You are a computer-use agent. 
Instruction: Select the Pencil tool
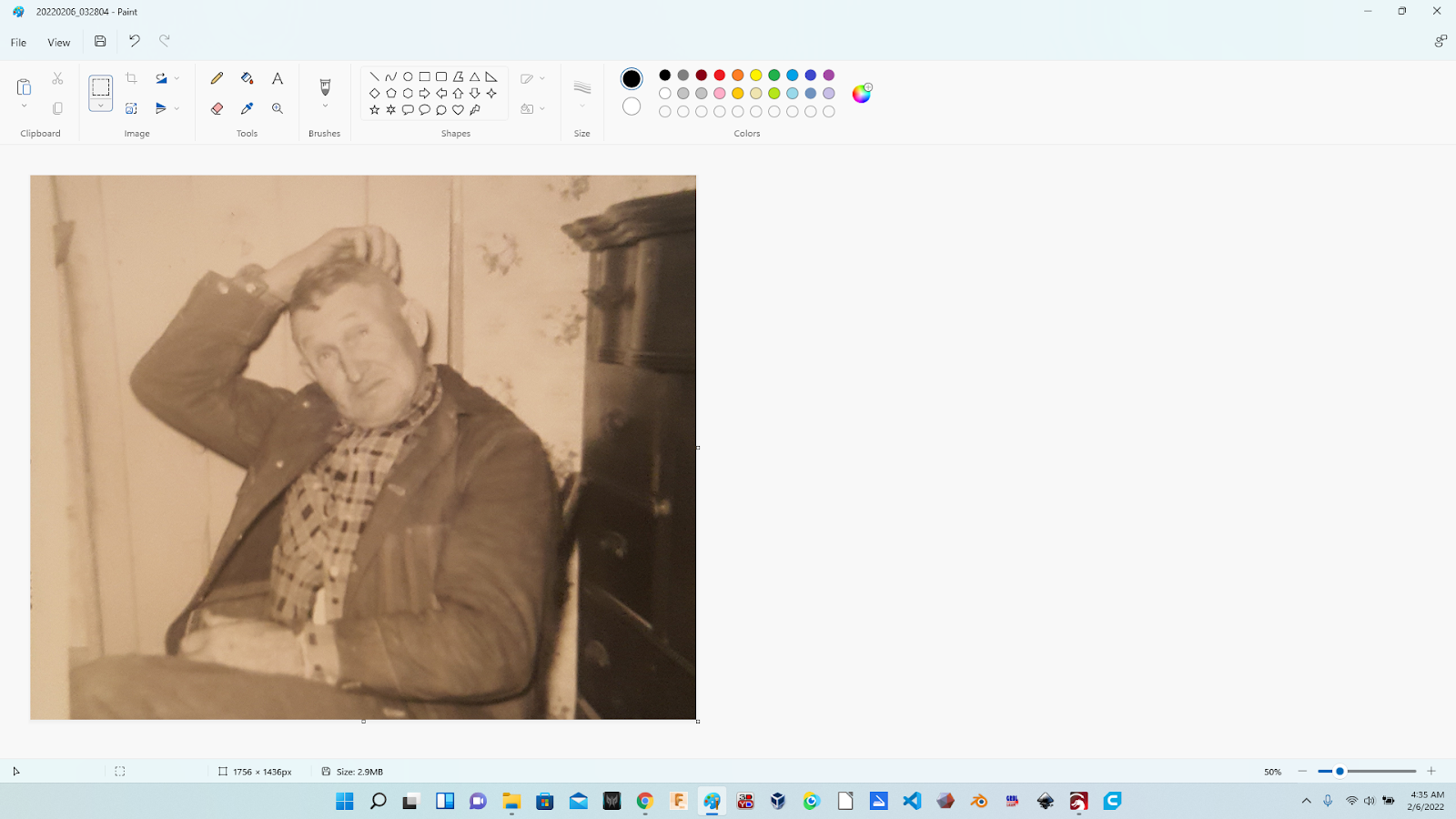(x=217, y=78)
